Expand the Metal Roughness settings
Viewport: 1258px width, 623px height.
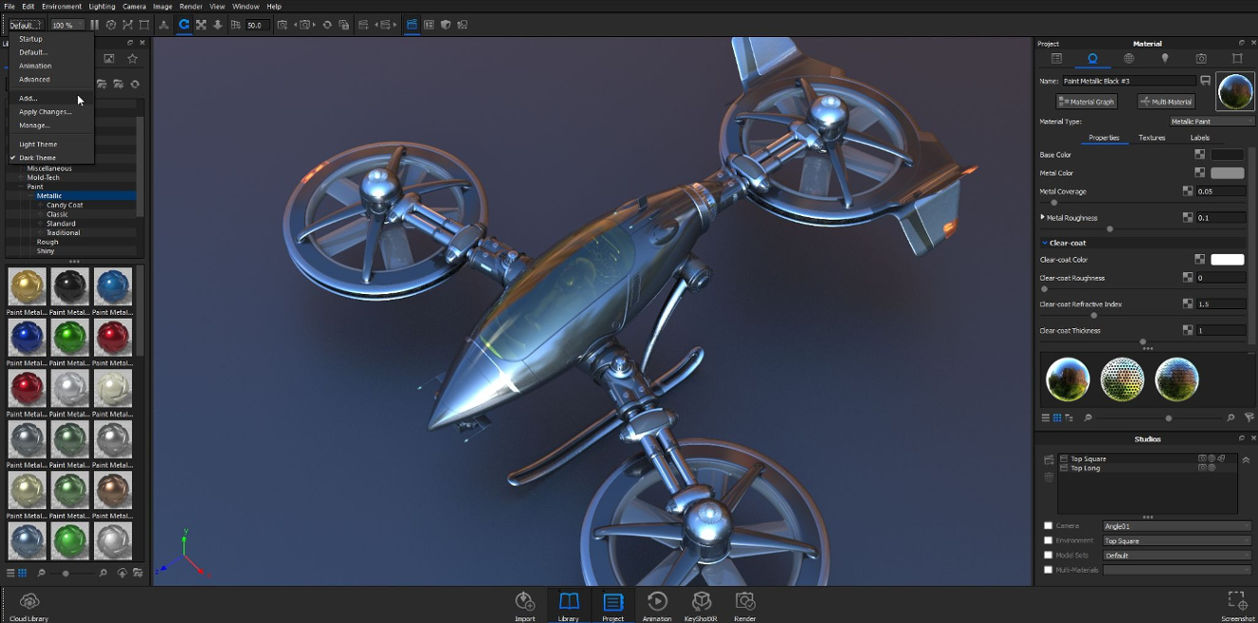point(1043,217)
